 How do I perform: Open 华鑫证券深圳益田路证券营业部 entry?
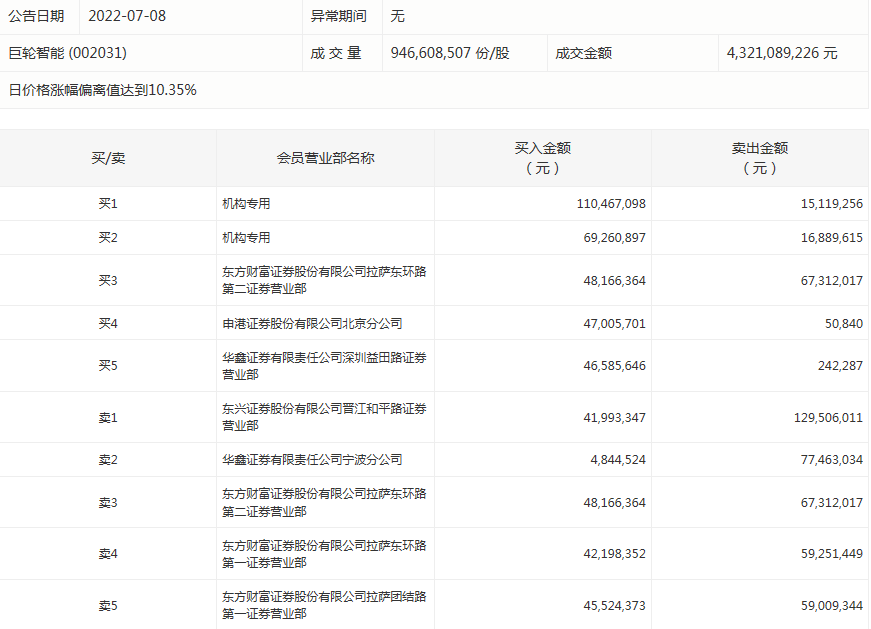(324, 366)
